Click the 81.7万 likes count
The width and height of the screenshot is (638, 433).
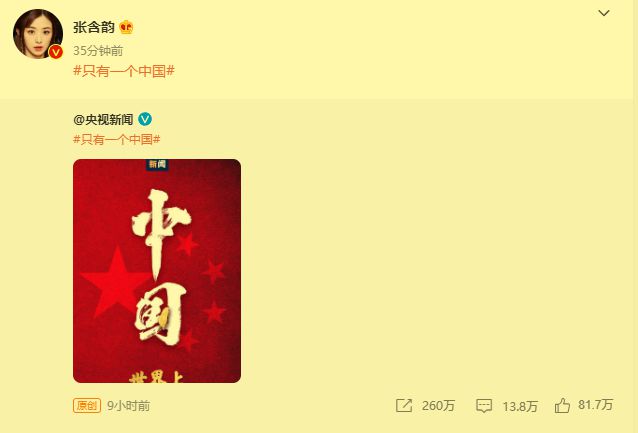(595, 405)
